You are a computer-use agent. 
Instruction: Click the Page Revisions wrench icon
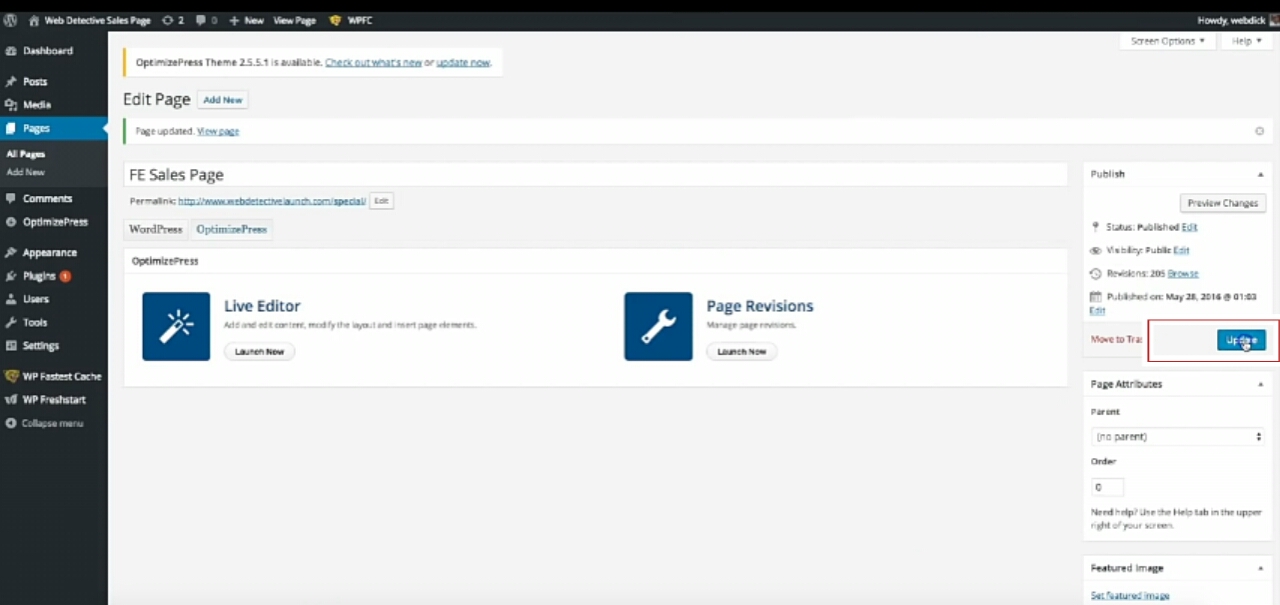658,326
